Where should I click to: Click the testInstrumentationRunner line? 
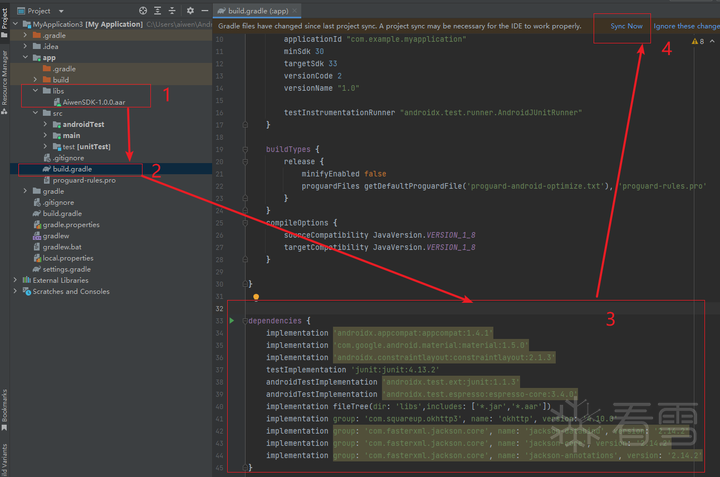click(x=433, y=112)
